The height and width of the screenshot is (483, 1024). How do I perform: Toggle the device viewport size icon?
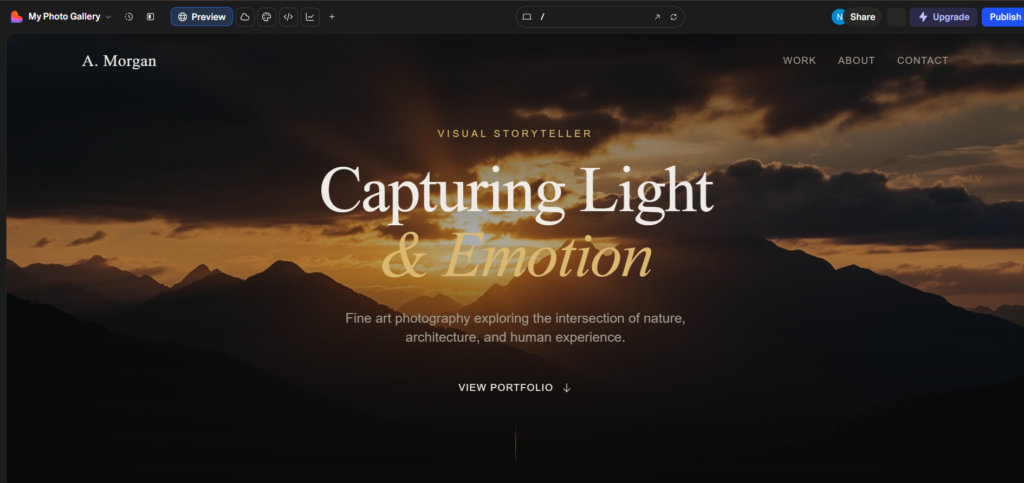pyautogui.click(x=526, y=17)
